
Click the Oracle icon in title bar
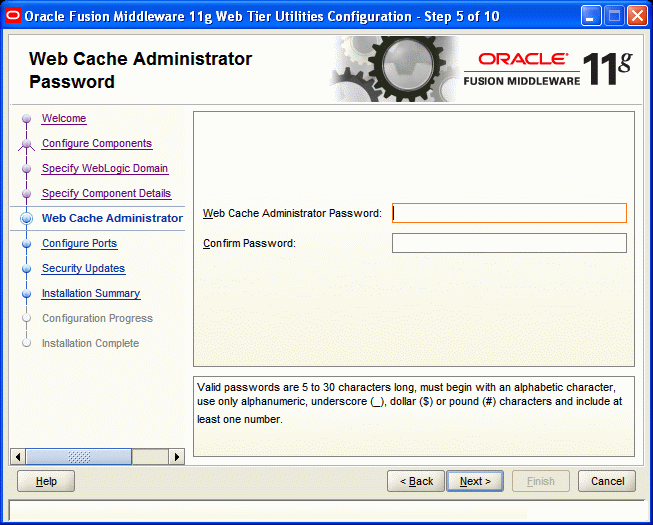[x=13, y=15]
